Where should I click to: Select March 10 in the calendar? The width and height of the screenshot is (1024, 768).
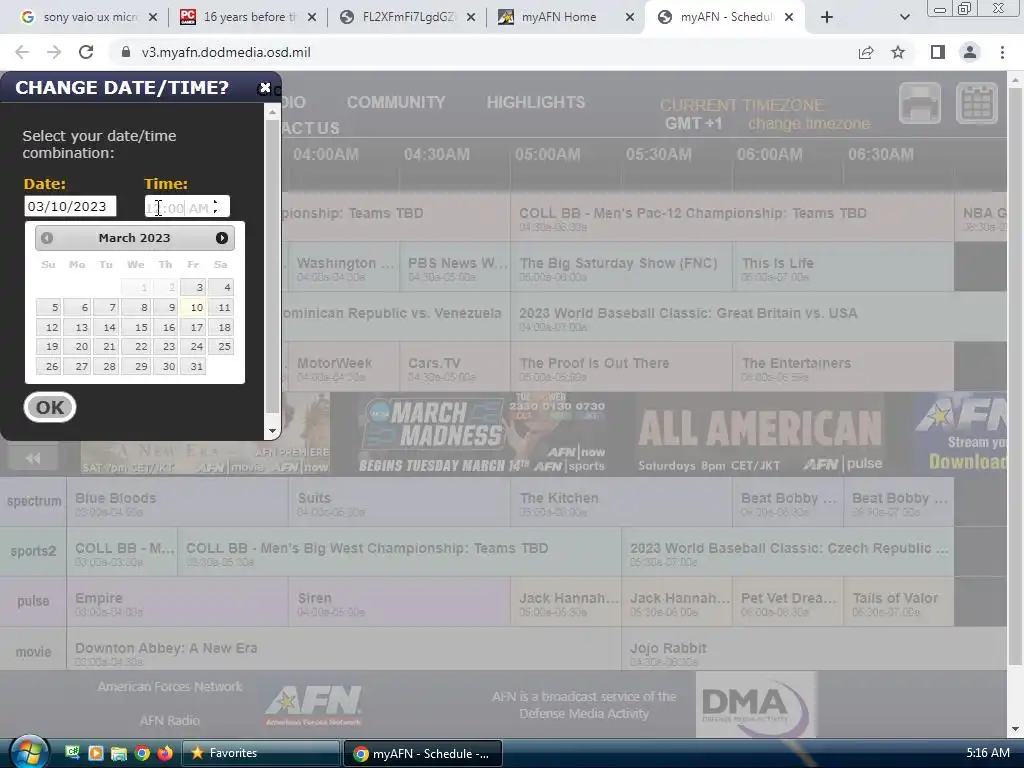pos(193,308)
